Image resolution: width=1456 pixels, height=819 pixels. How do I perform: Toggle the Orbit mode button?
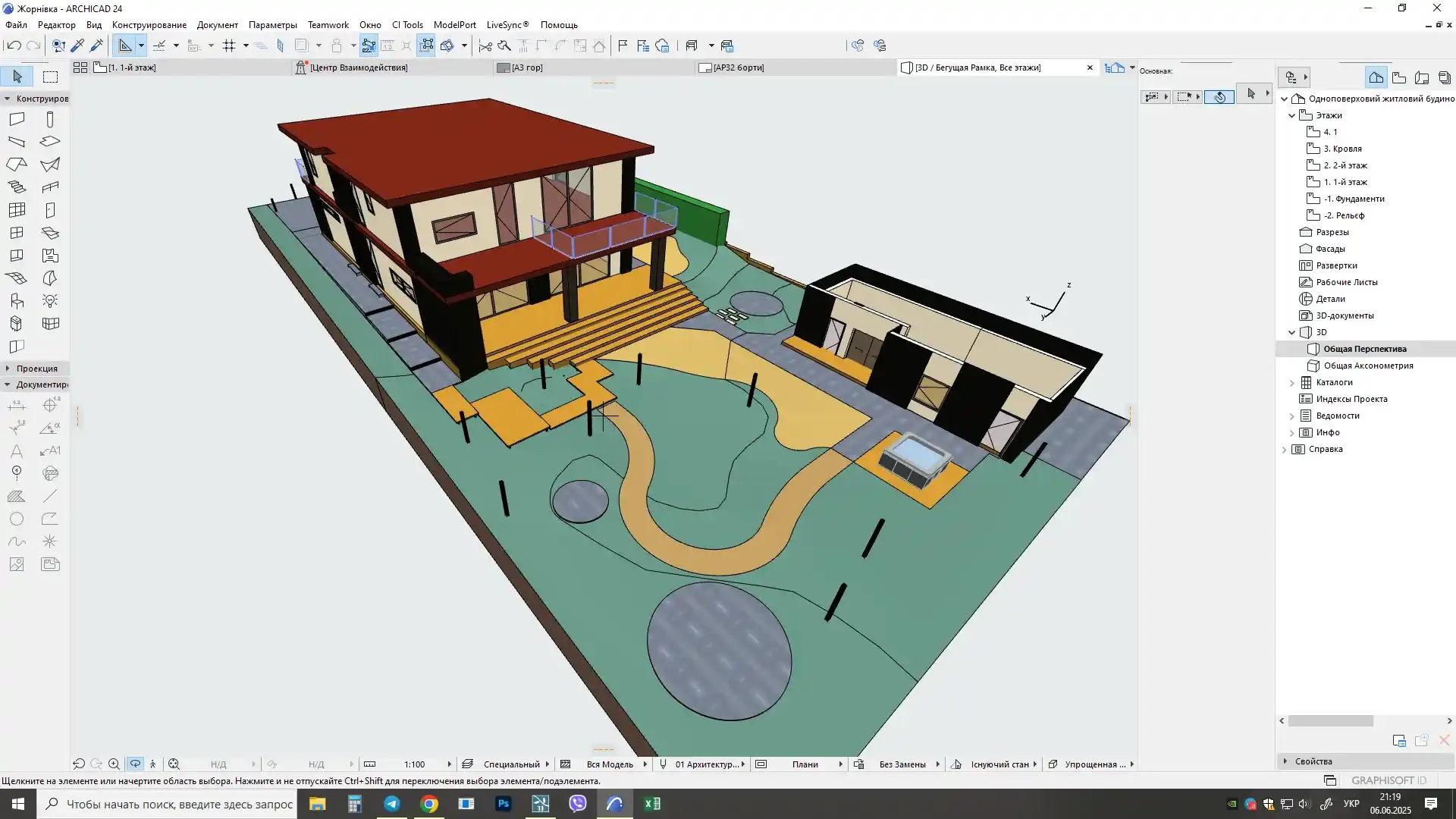click(x=135, y=764)
